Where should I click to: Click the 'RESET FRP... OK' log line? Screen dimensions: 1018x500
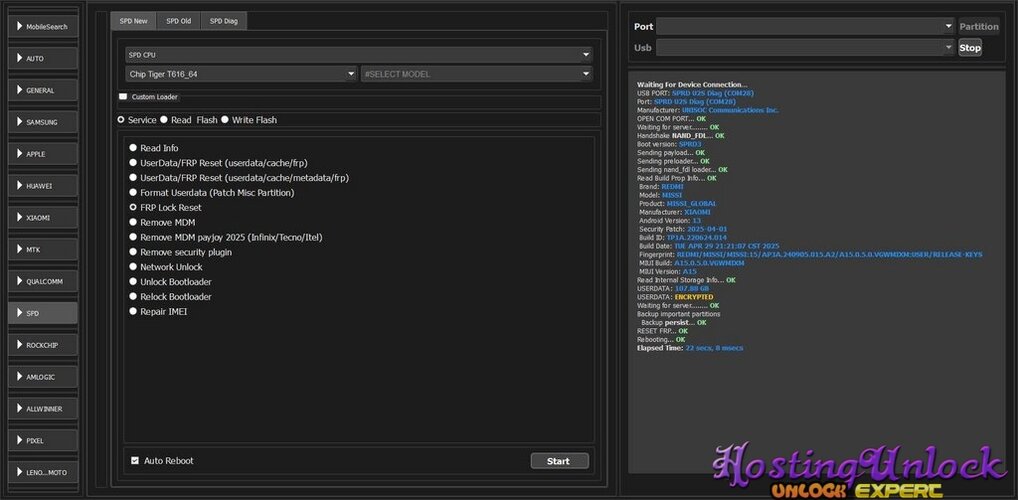click(662, 331)
